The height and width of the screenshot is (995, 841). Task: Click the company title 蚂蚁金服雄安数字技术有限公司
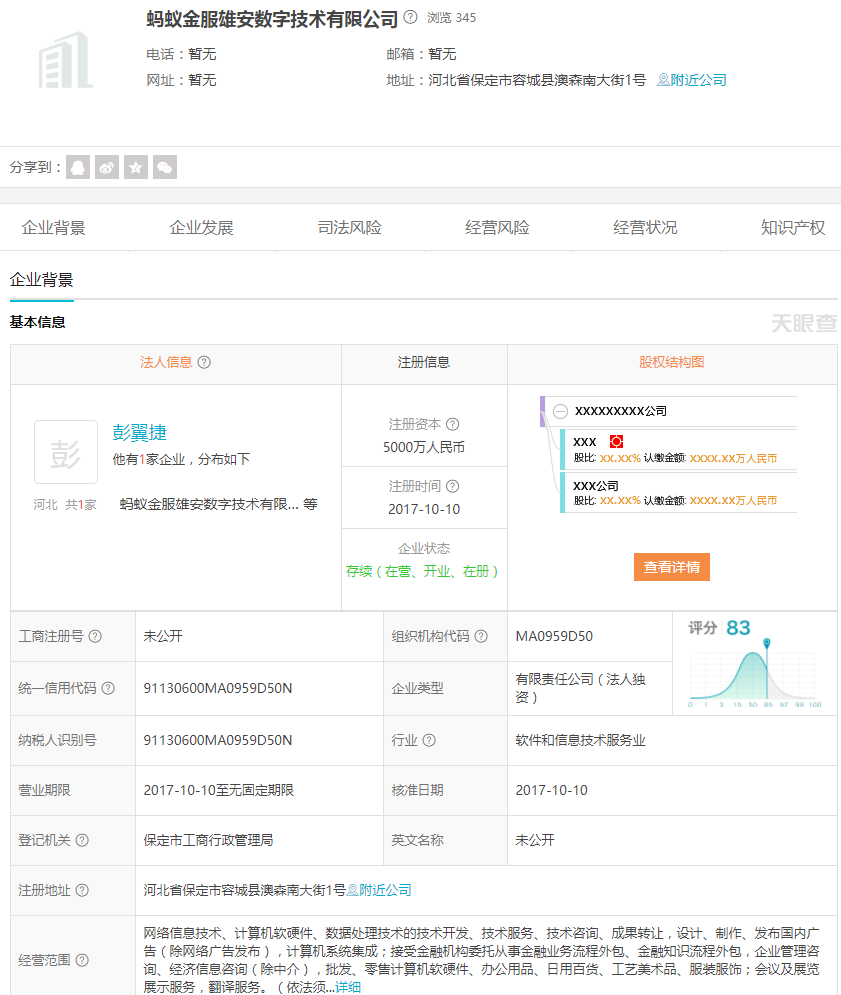click(272, 19)
